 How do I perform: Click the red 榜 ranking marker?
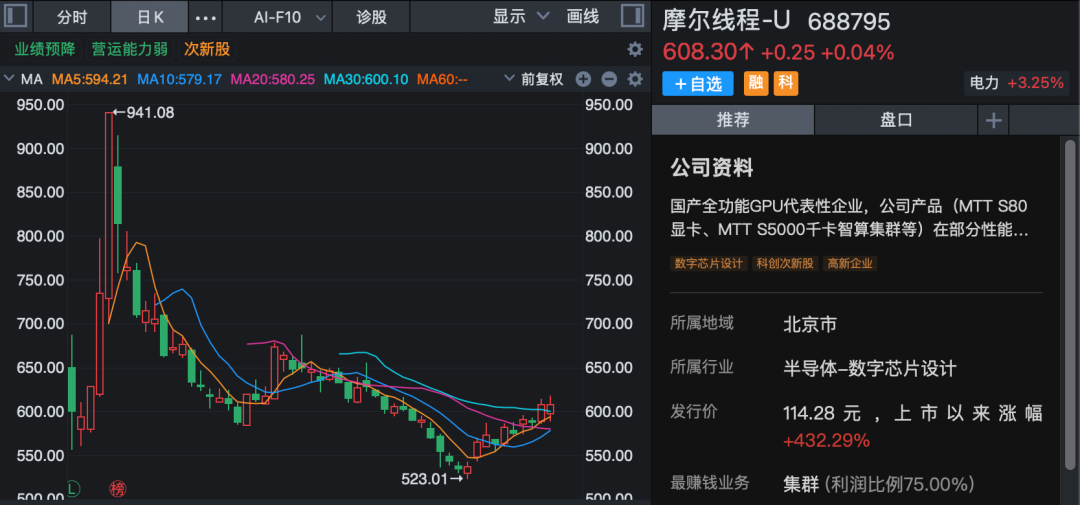[x=117, y=489]
